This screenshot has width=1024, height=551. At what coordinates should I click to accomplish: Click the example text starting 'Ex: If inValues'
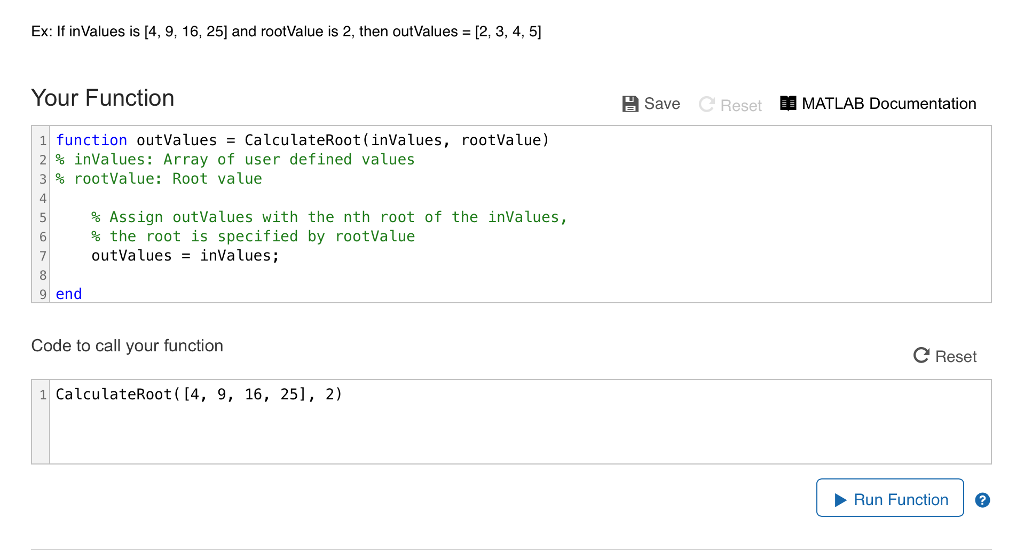(286, 31)
